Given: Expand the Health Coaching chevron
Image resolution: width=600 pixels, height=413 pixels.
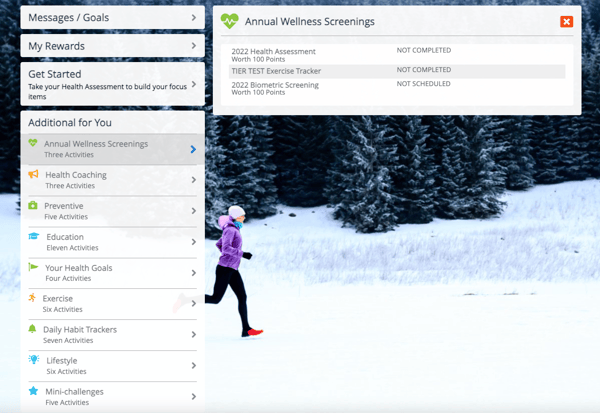Looking at the screenshot, I should [x=194, y=180].
